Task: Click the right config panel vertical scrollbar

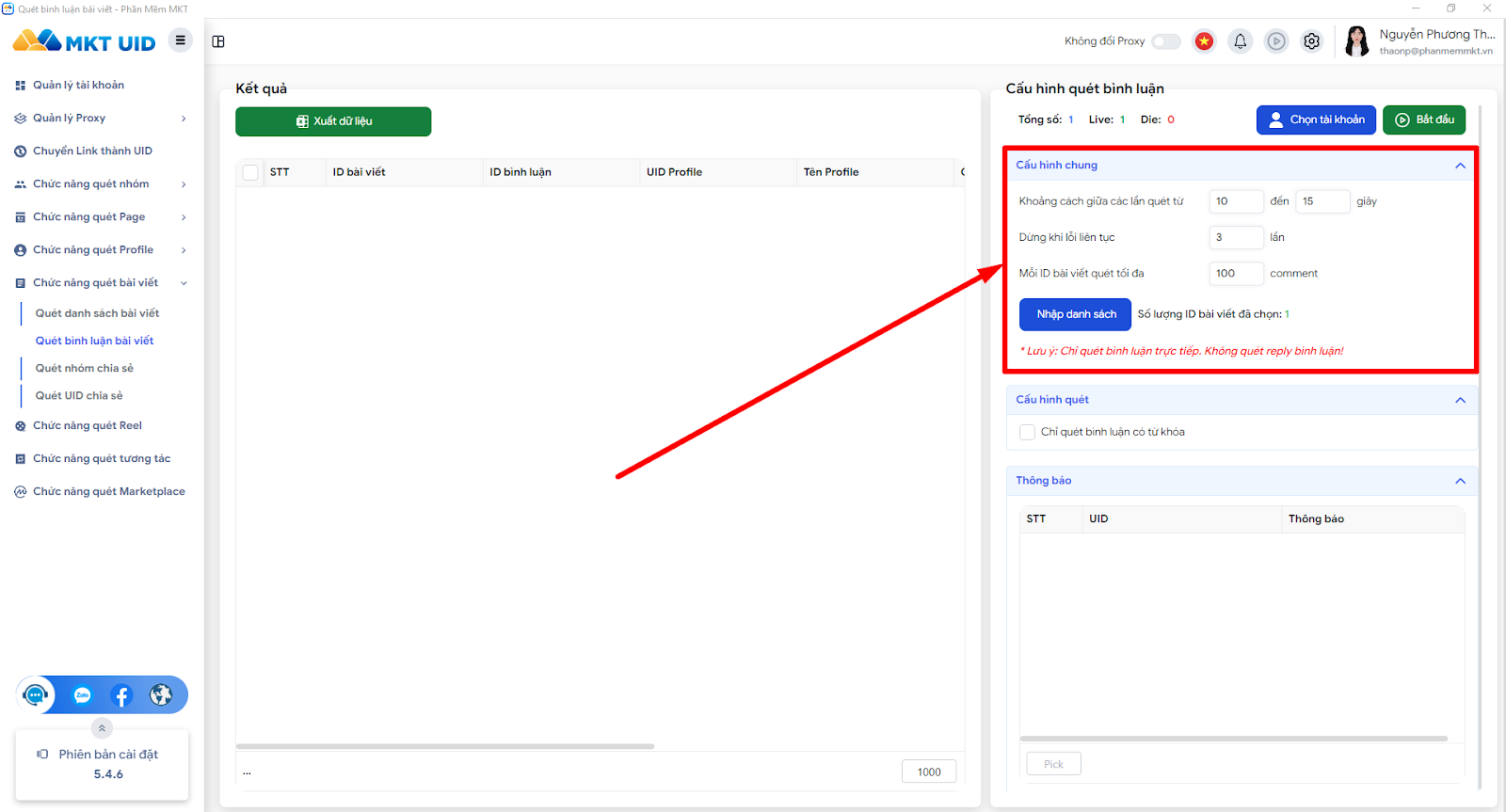Action: pyautogui.click(x=1480, y=447)
